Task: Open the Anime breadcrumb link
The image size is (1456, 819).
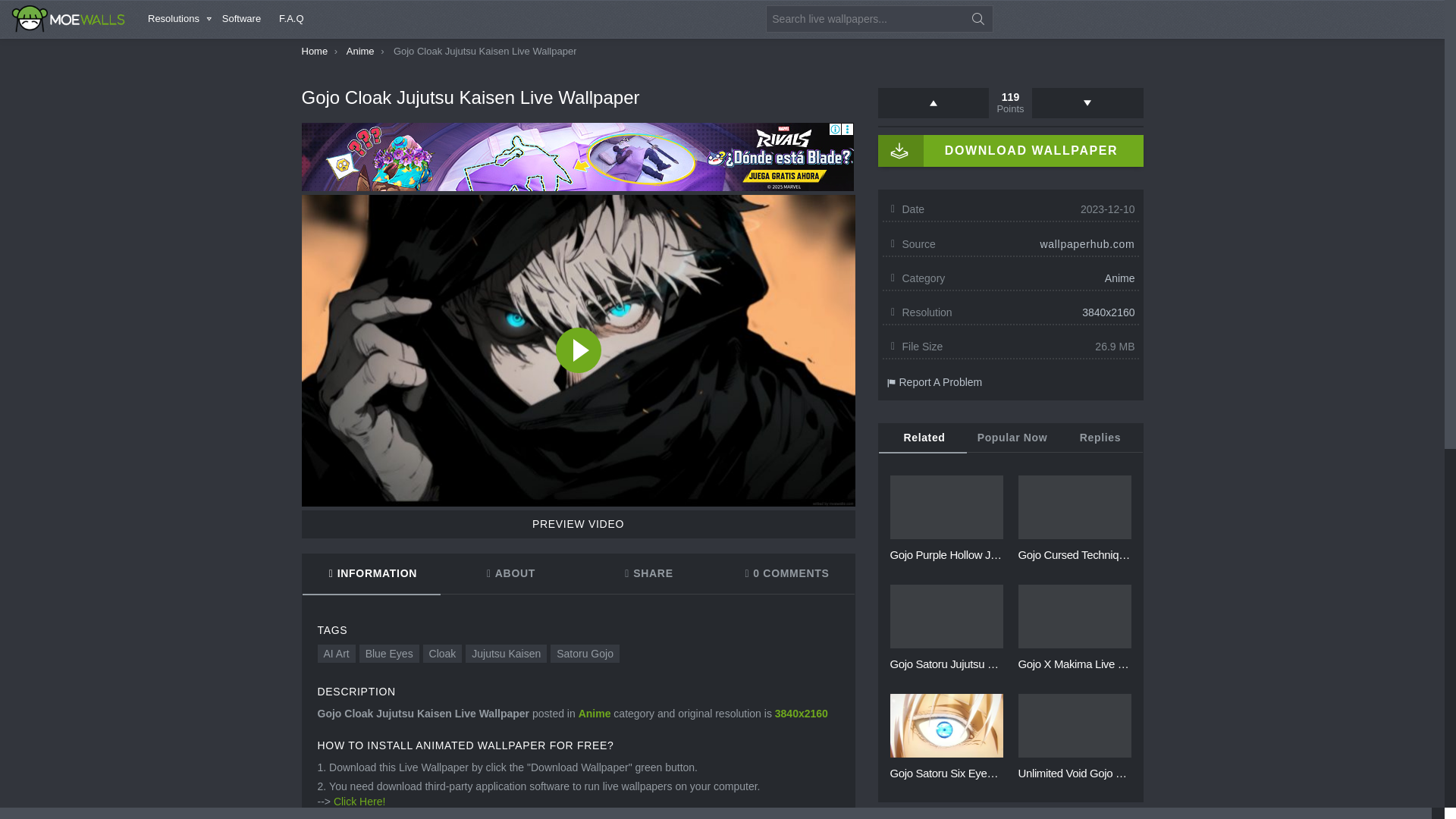Action: point(360,52)
